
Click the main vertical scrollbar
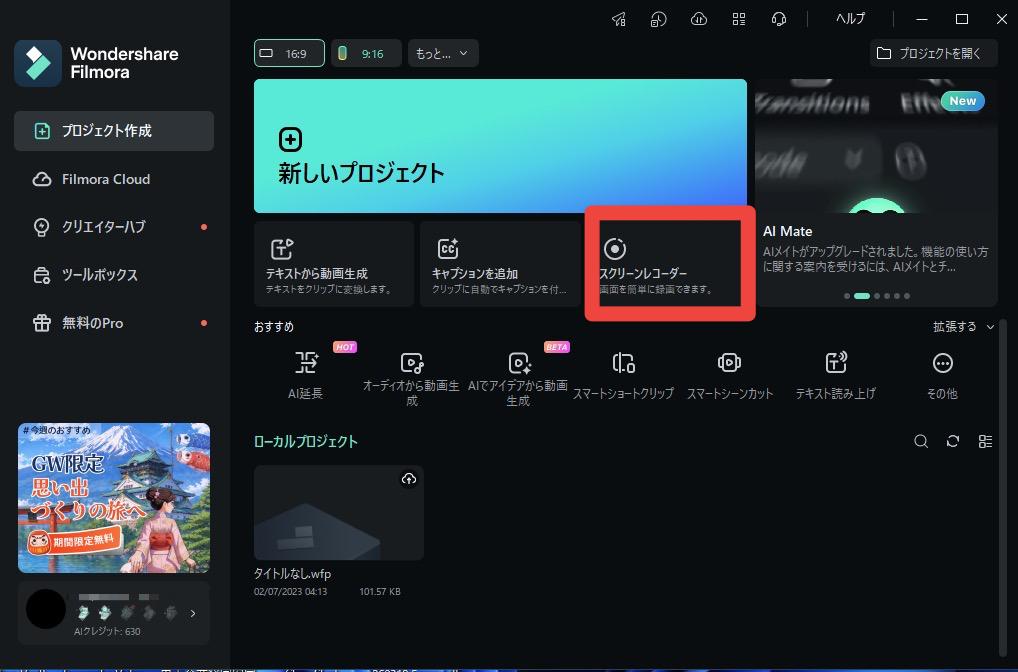click(x=1004, y=487)
